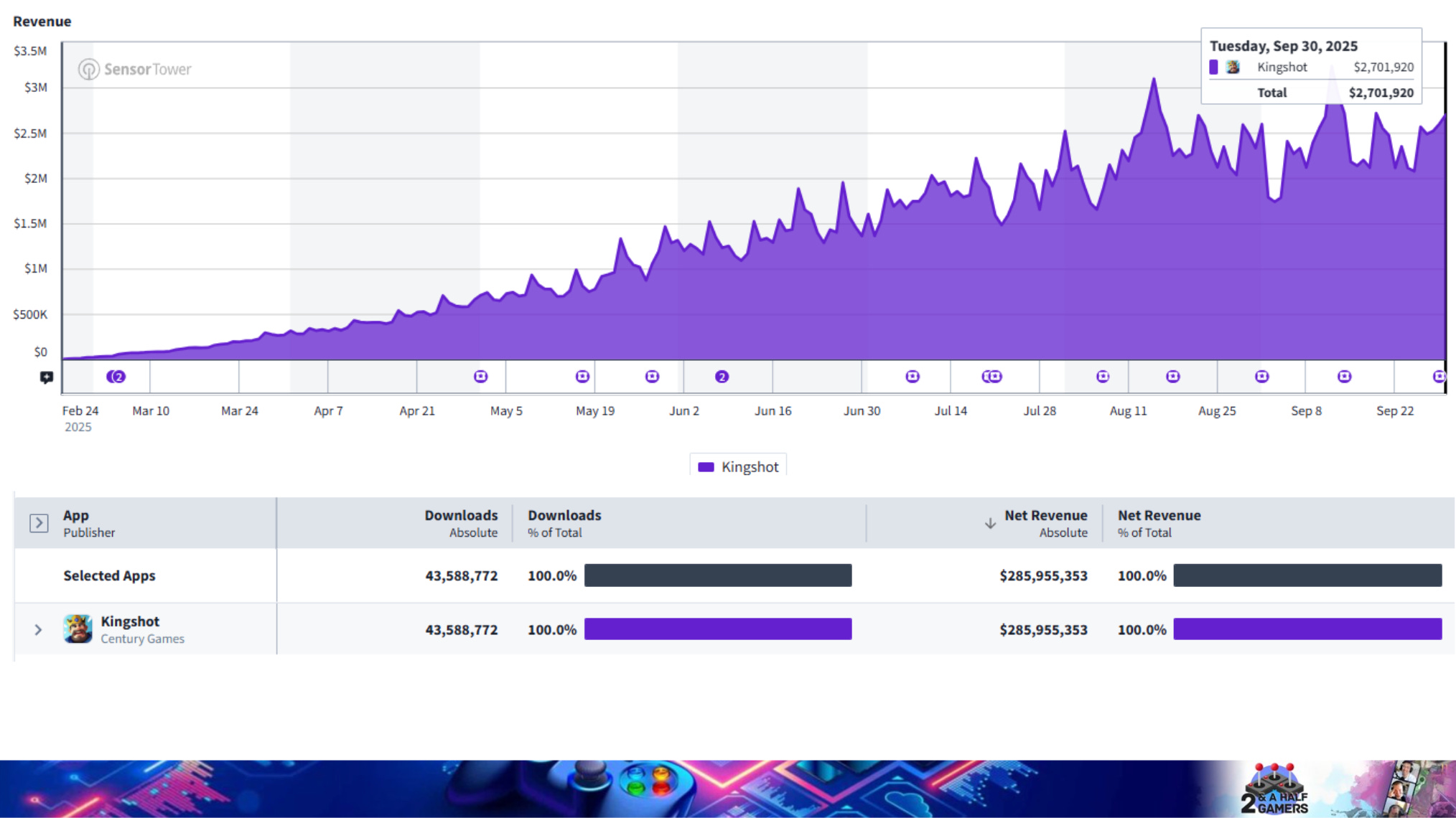Image resolution: width=1456 pixels, height=818 pixels.
Task: Expand all rows with App header arrow
Action: point(39,523)
